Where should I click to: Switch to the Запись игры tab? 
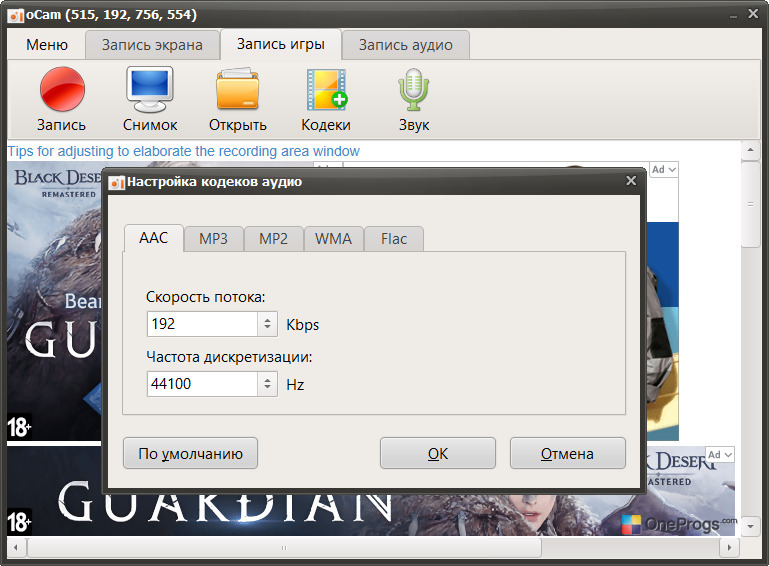pos(281,44)
